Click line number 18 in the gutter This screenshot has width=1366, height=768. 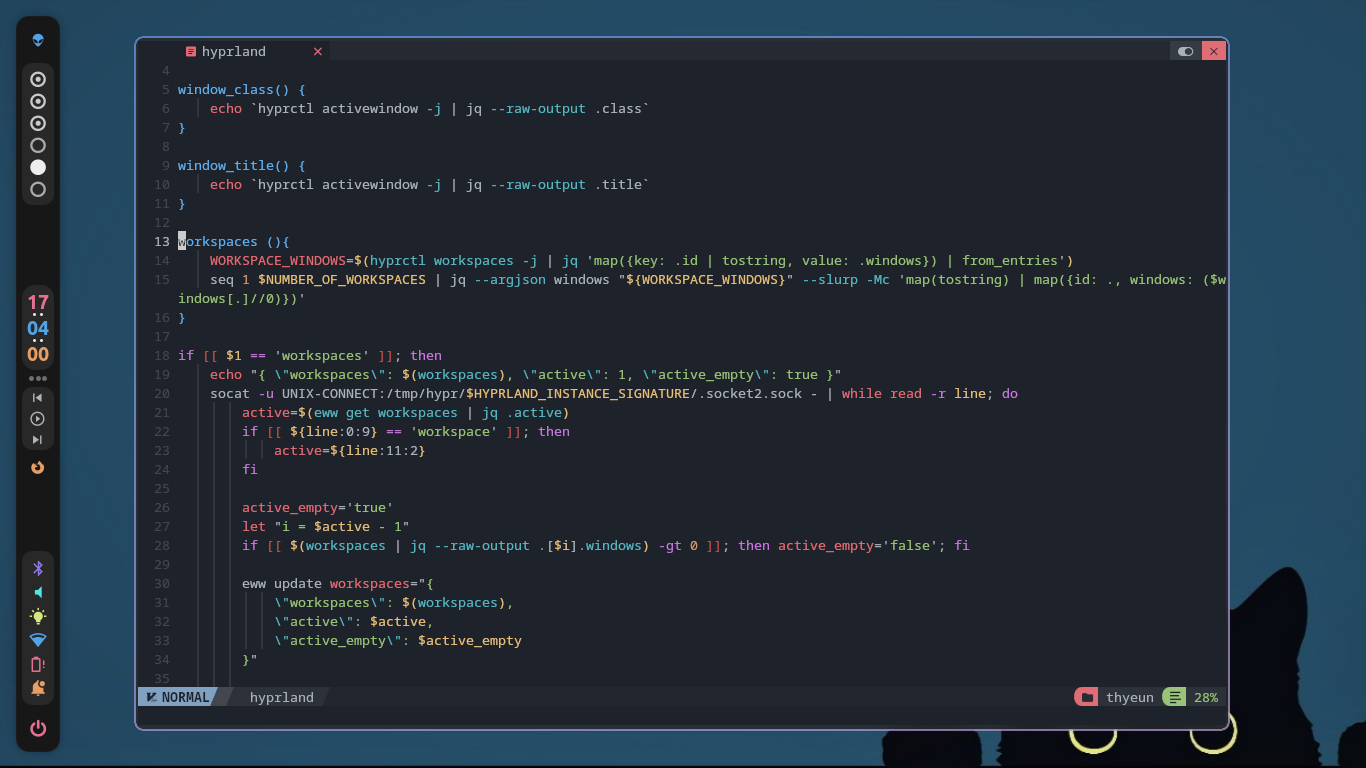pos(162,355)
